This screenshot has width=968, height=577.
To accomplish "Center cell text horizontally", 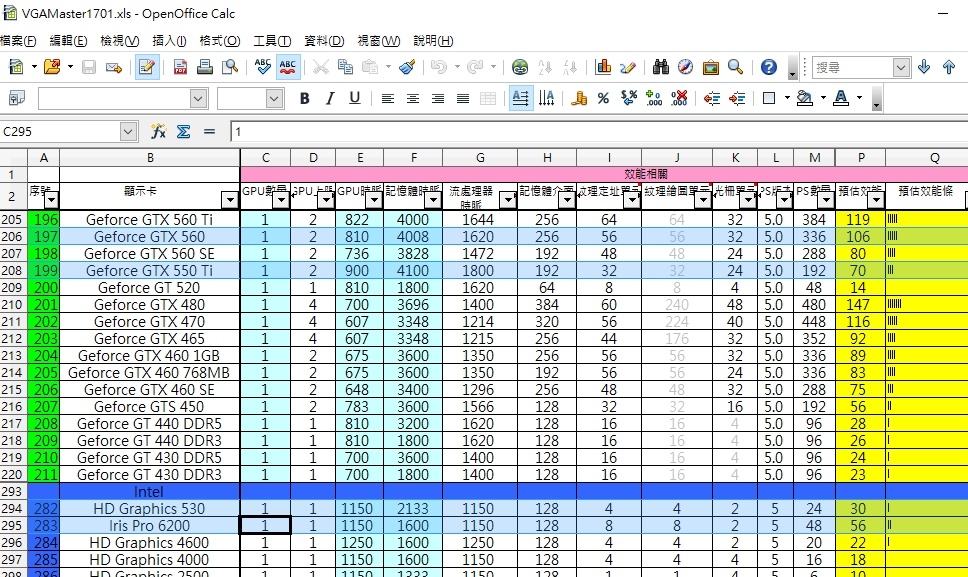I will [412, 98].
